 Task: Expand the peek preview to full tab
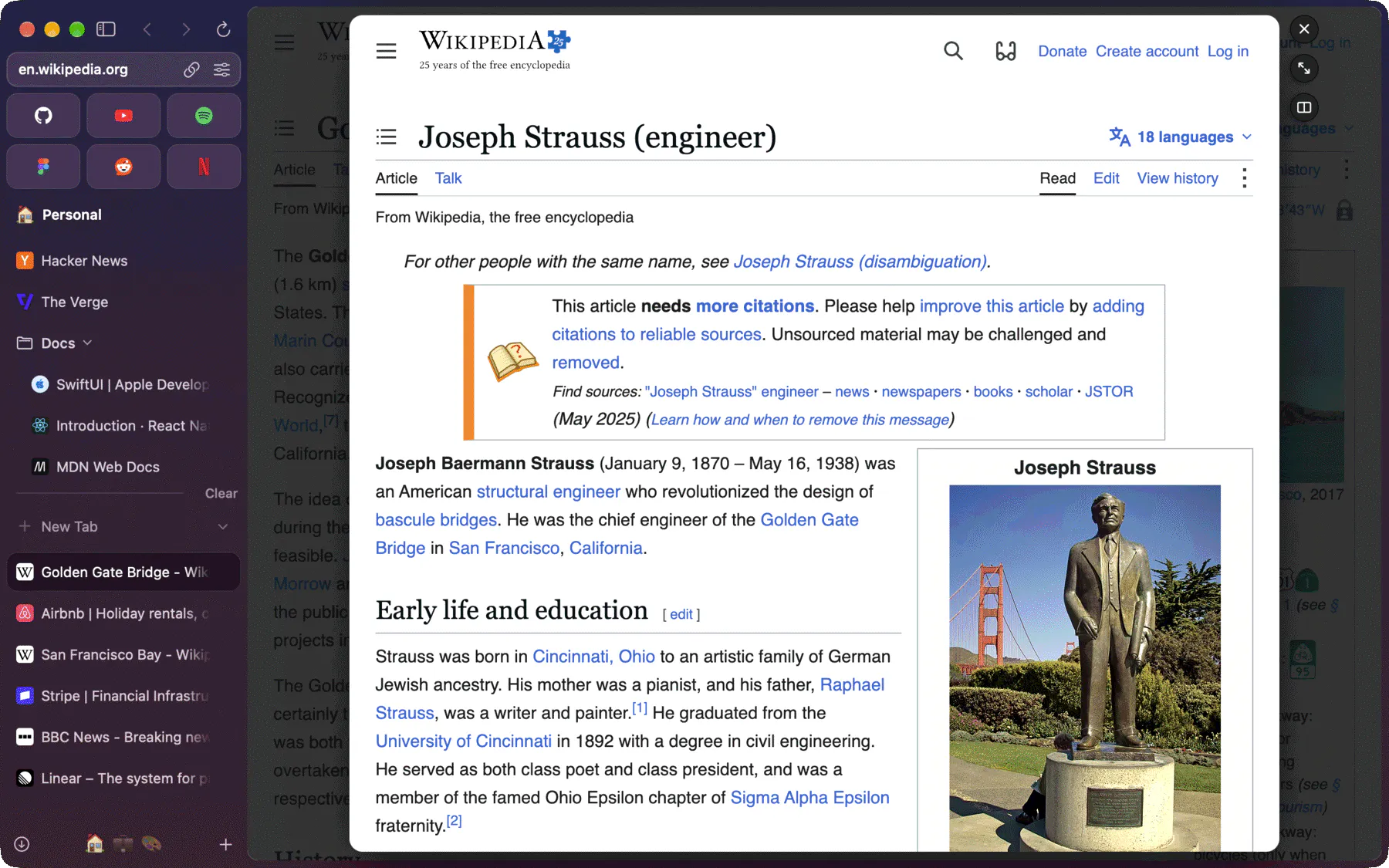1304,69
